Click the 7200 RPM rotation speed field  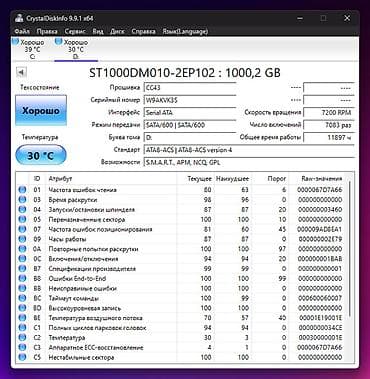(329, 113)
